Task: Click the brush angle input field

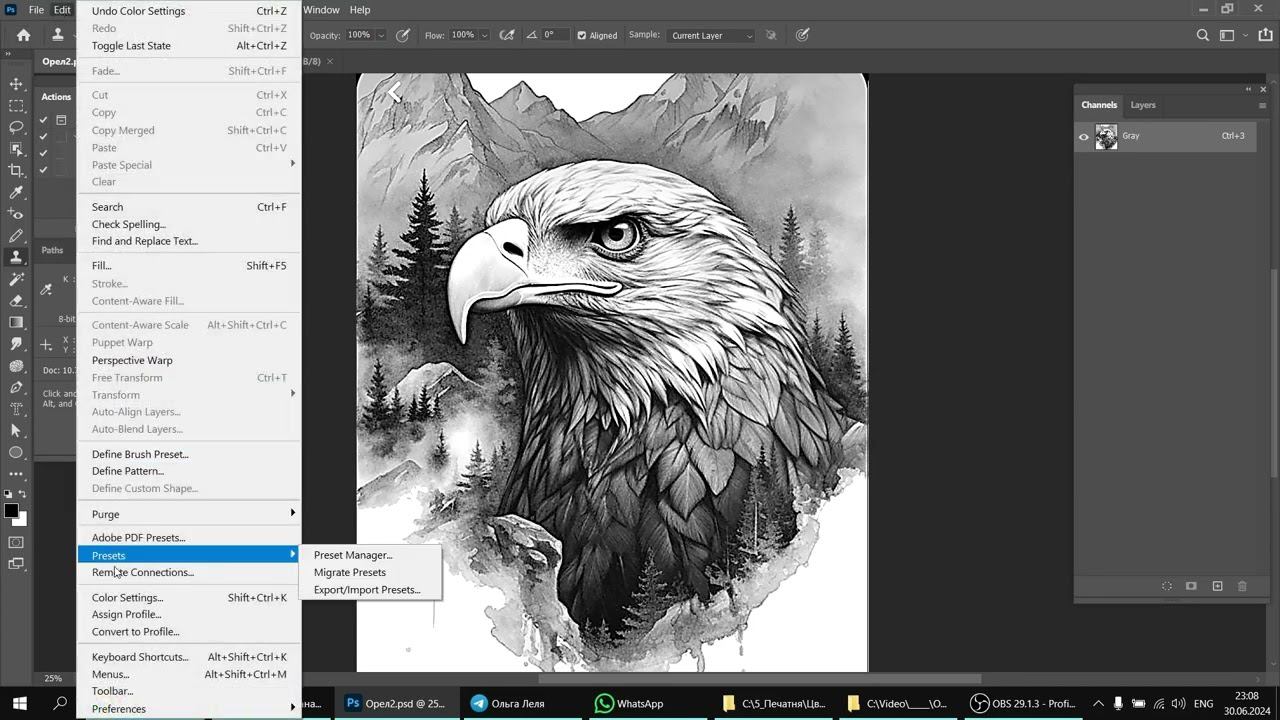Action: click(553, 35)
